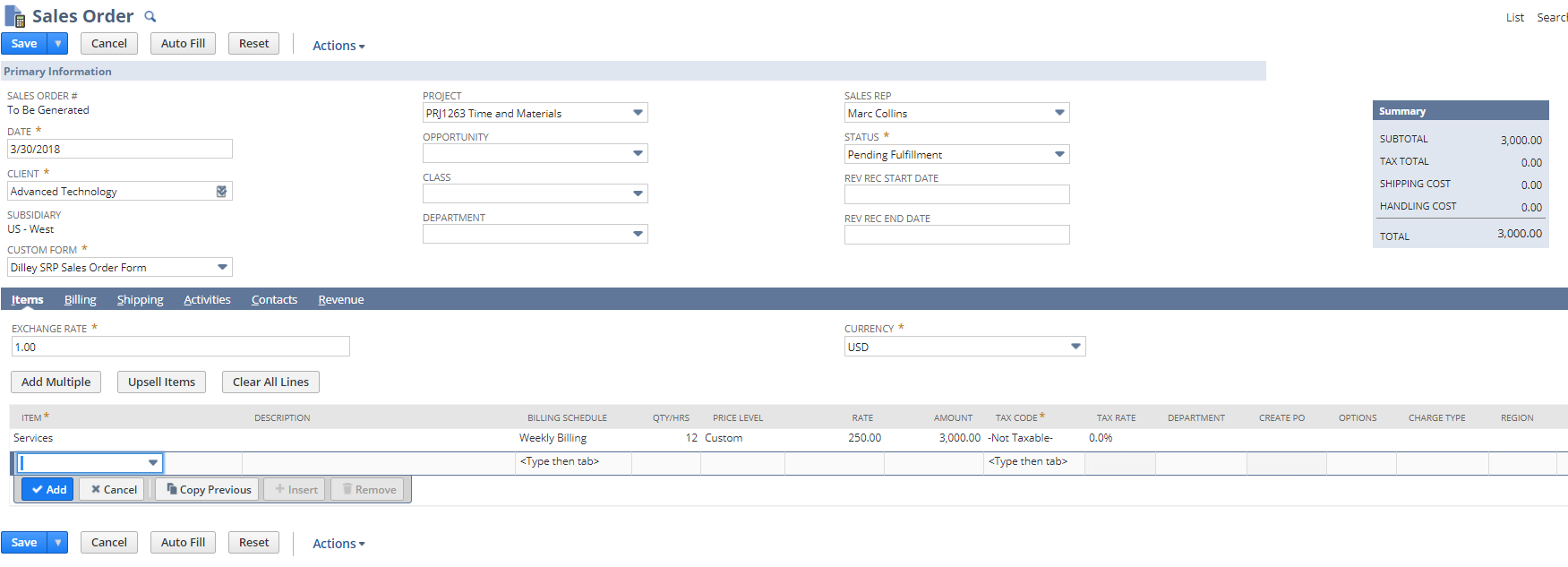
Task: Click the bottom Cancel button
Action: click(x=109, y=542)
